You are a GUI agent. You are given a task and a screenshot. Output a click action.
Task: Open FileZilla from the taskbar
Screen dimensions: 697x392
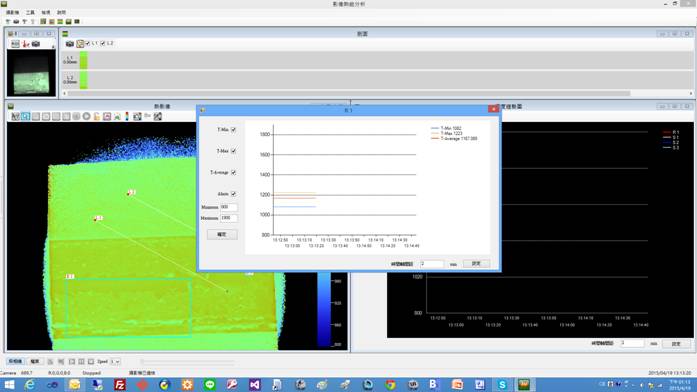[x=120, y=385]
